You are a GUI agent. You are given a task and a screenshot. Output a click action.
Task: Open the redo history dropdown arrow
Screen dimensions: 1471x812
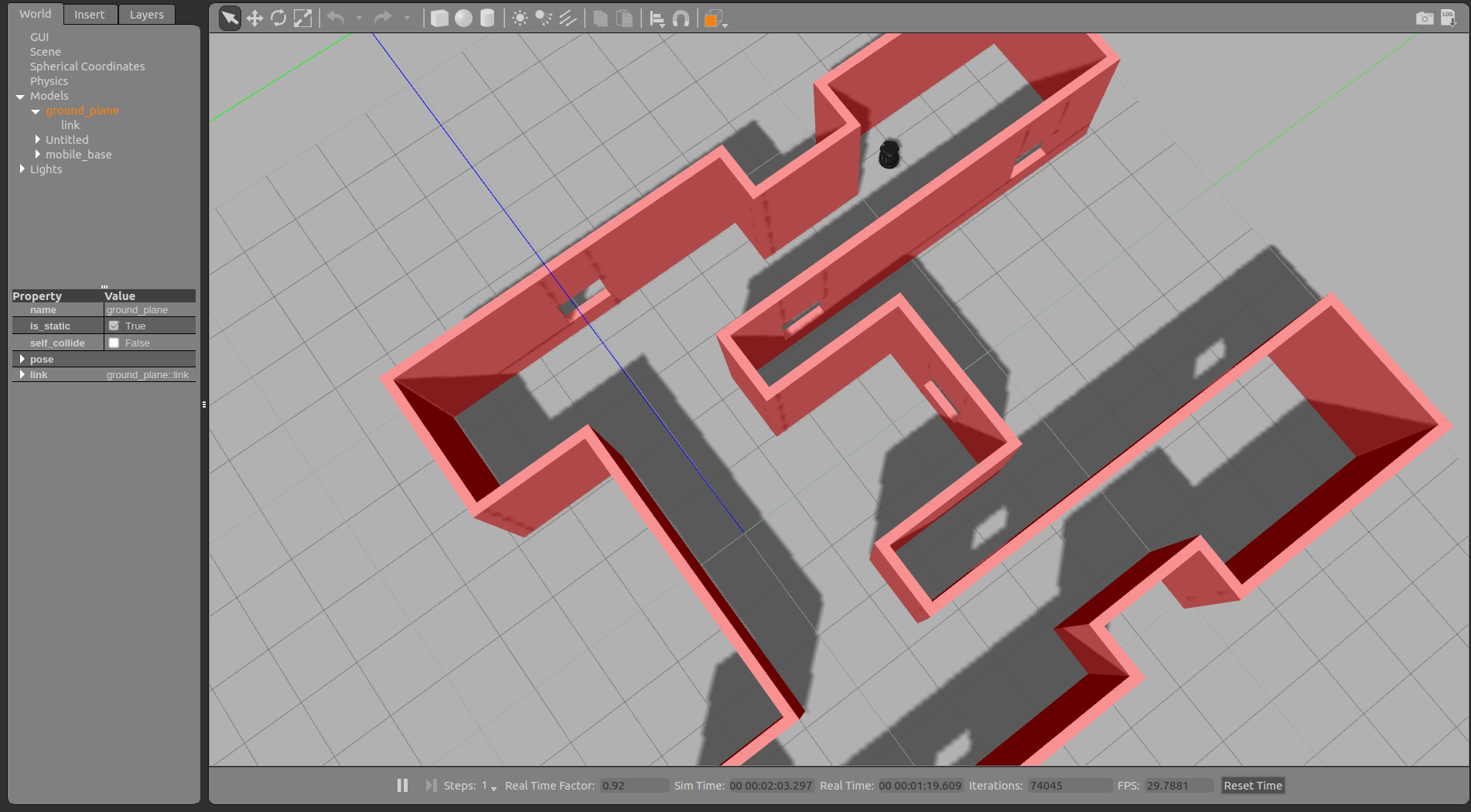coord(407,19)
